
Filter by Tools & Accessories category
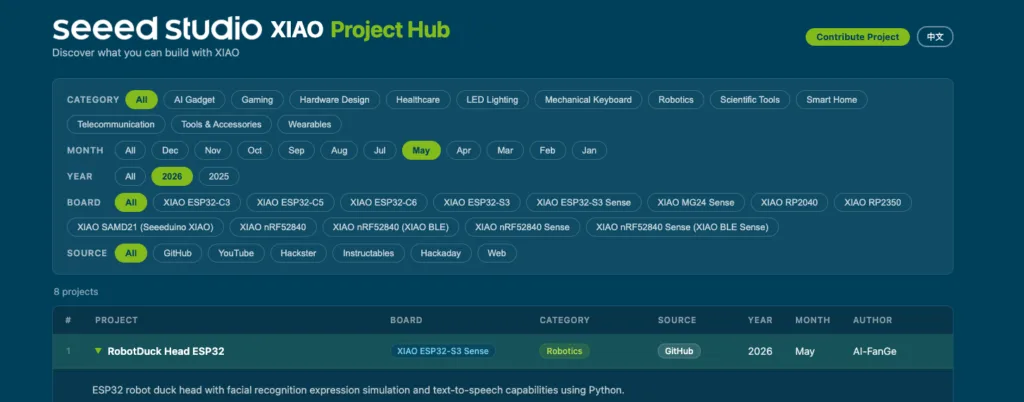[x=221, y=124]
